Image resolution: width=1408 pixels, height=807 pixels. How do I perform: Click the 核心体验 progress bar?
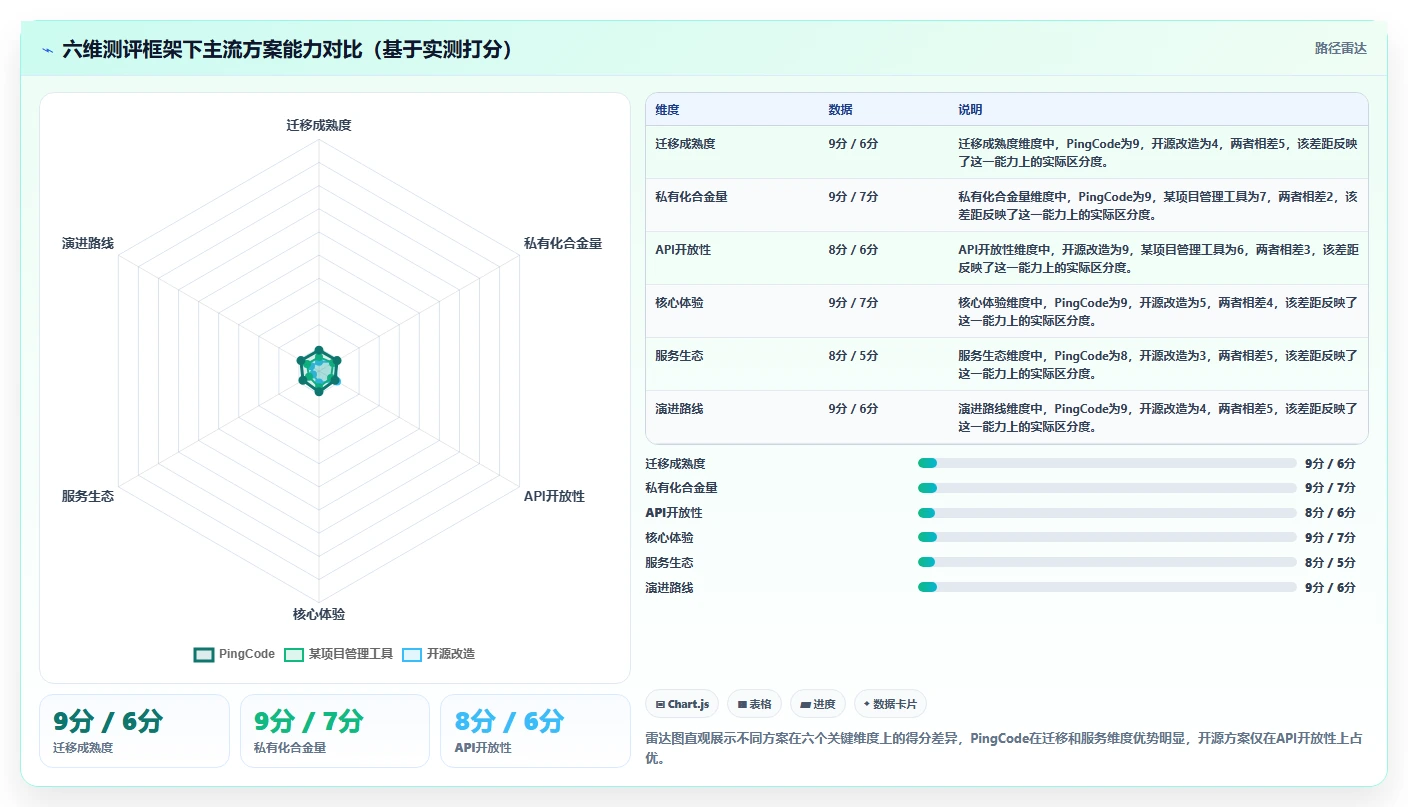tap(1107, 537)
